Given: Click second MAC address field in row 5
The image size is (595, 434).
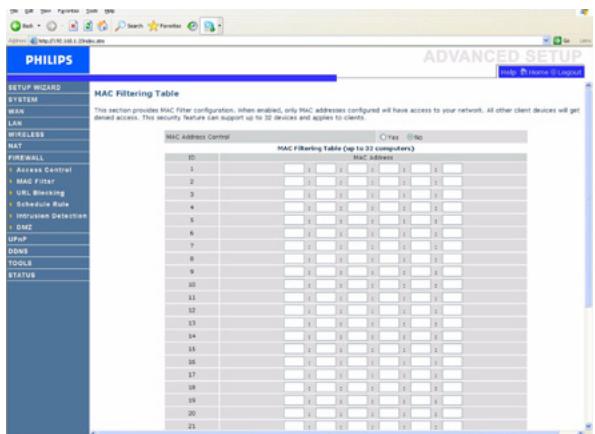Looking at the screenshot, I should pos(326,220).
